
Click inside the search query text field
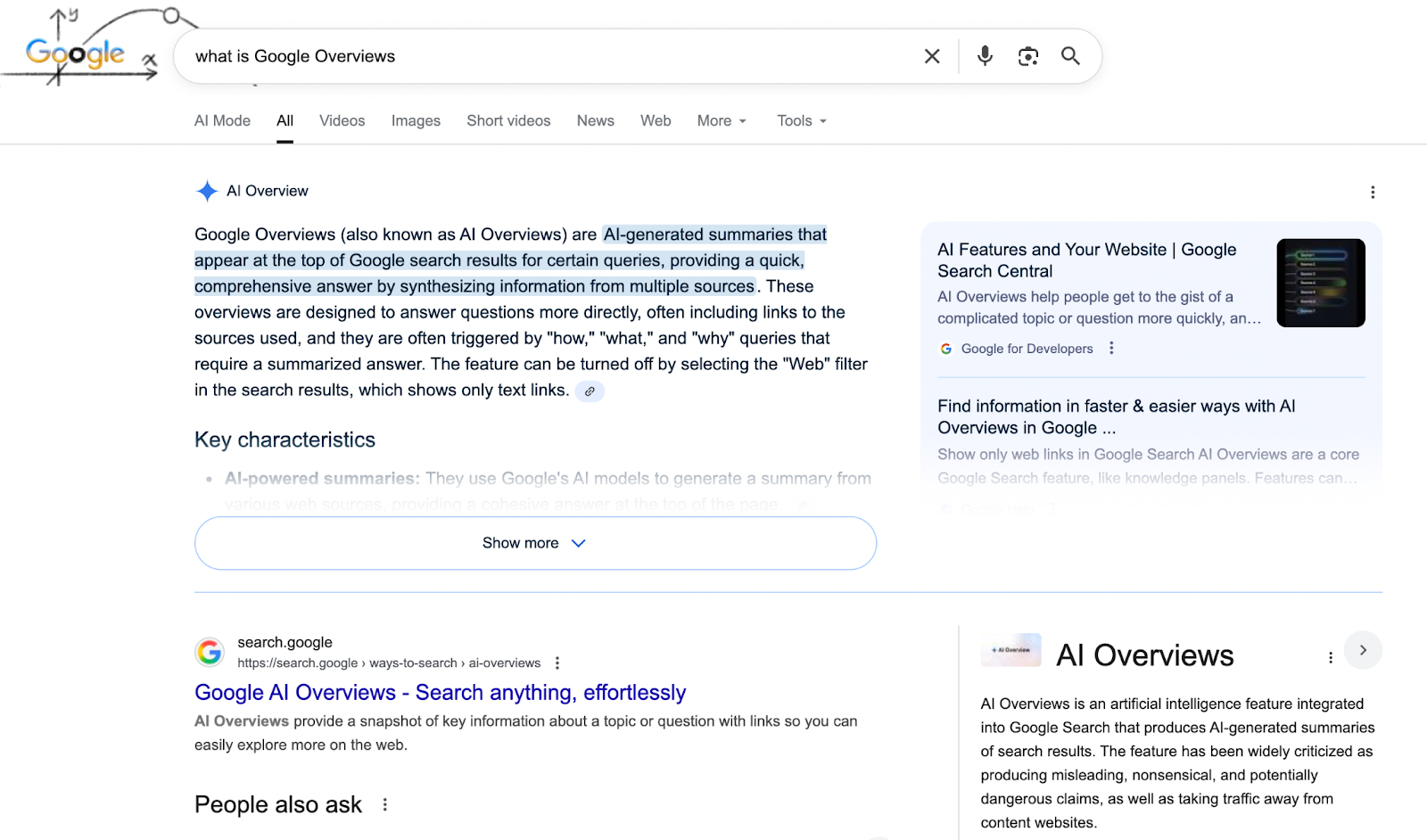pyautogui.click(x=535, y=56)
